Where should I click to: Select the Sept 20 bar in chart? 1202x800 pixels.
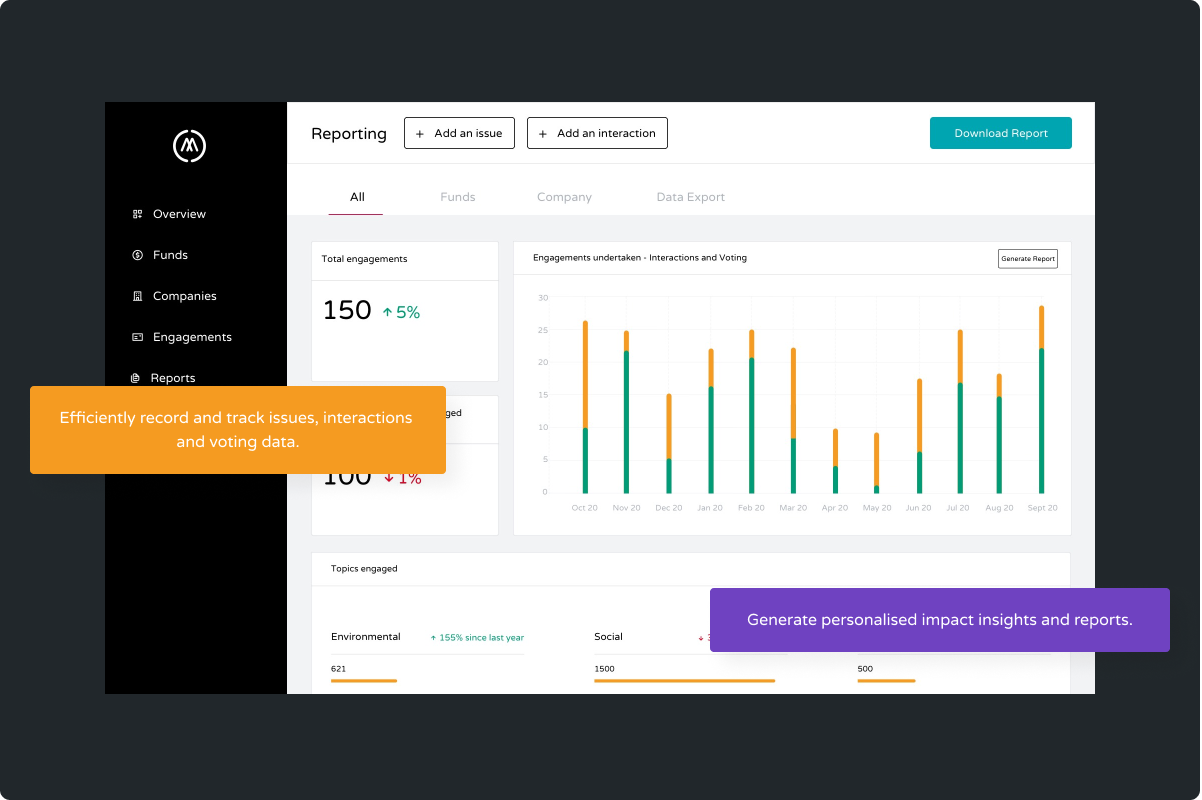1041,399
